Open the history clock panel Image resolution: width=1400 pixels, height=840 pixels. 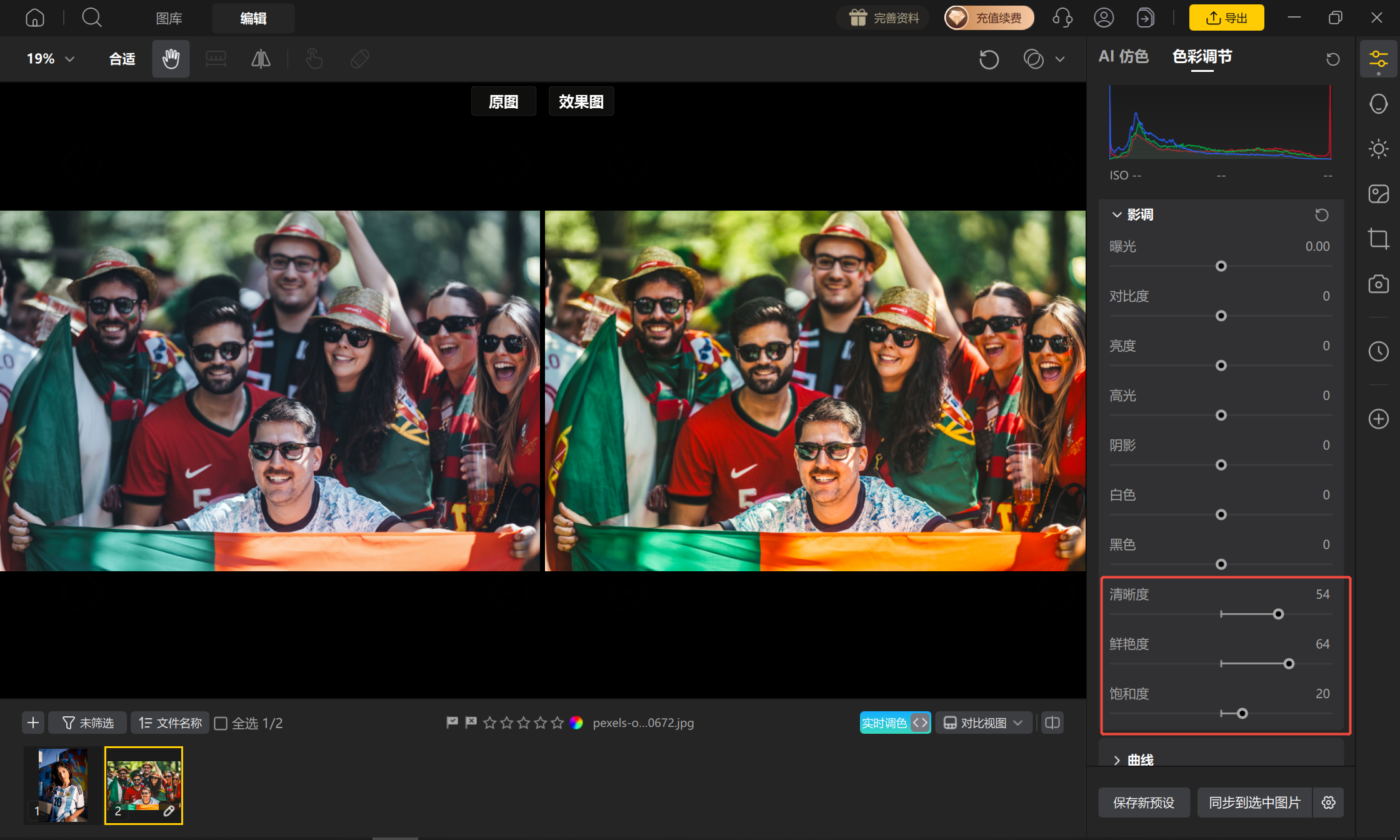click(x=1378, y=351)
